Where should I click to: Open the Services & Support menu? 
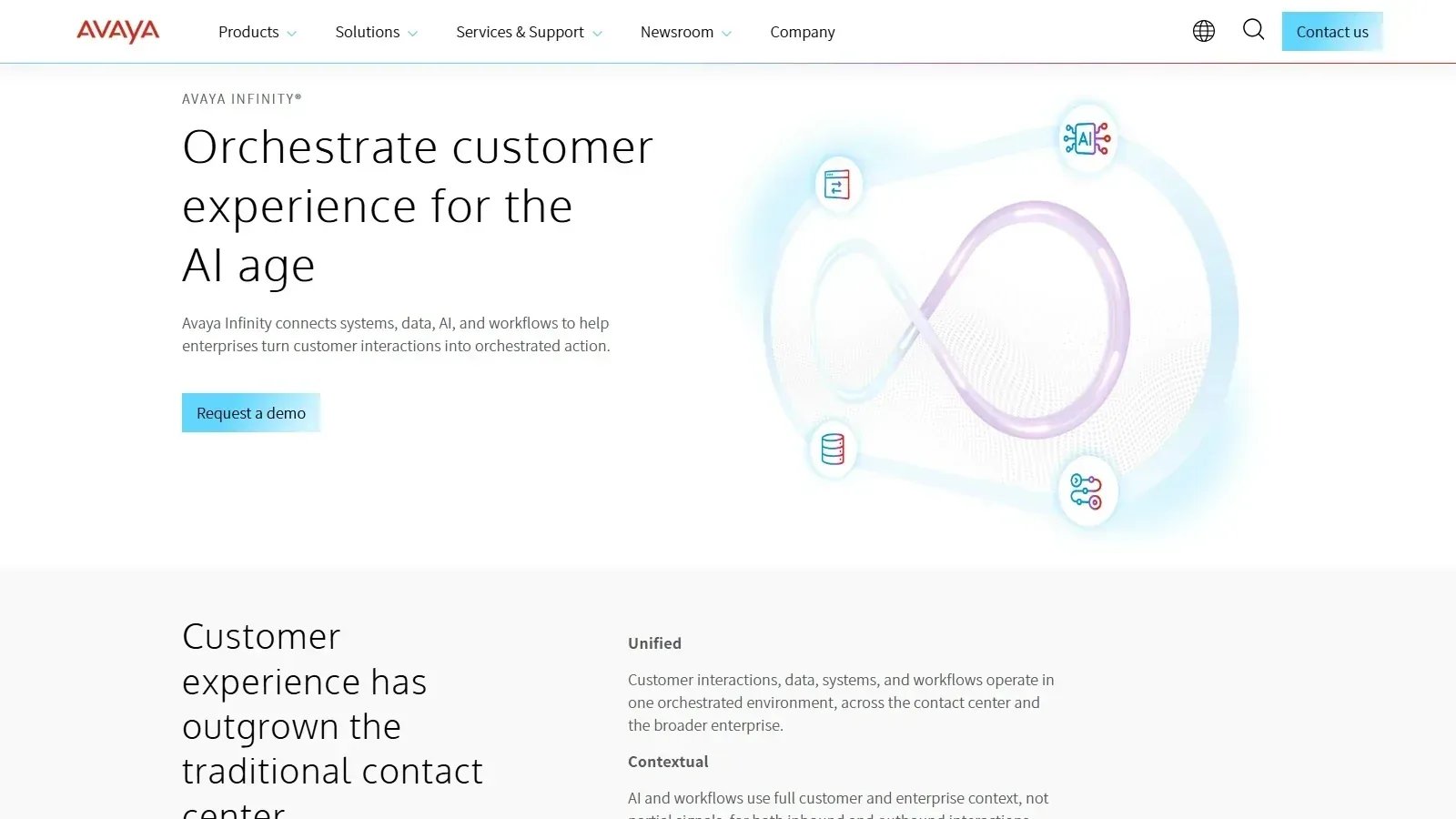520,32
